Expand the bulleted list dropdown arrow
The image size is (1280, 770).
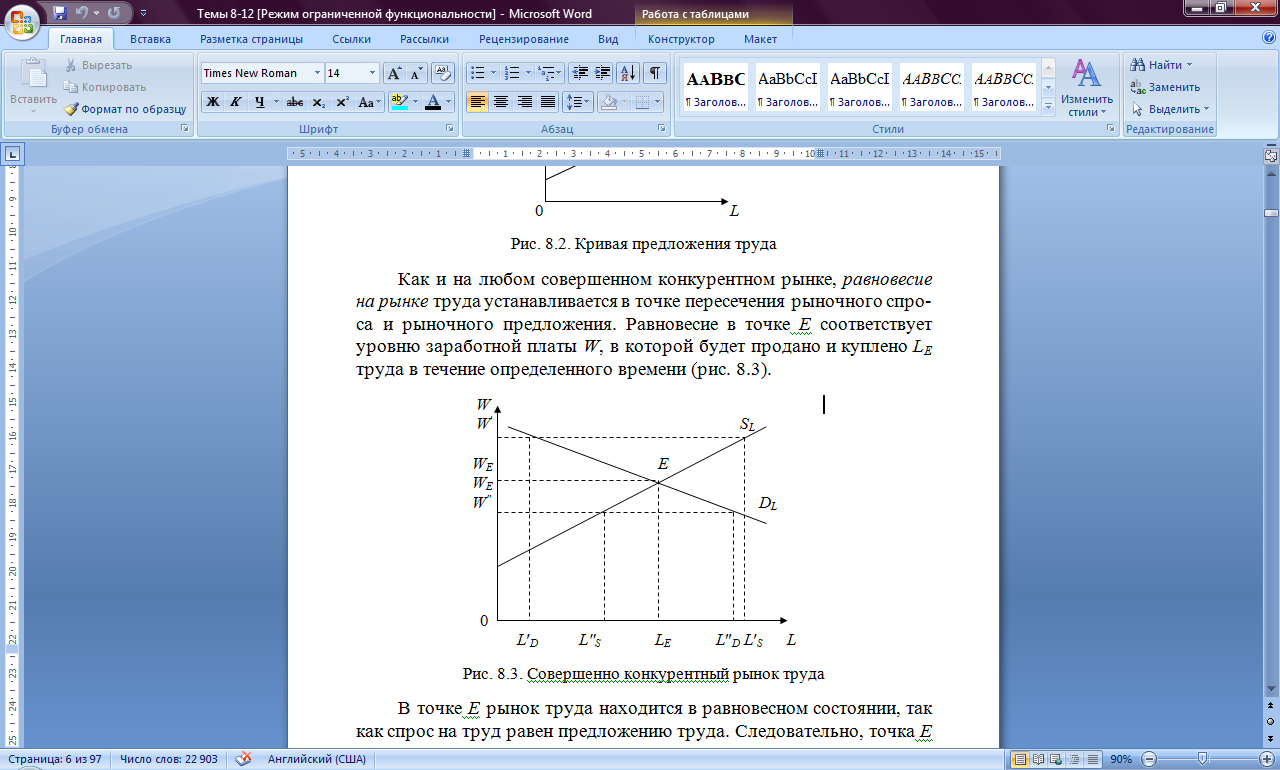pos(494,73)
